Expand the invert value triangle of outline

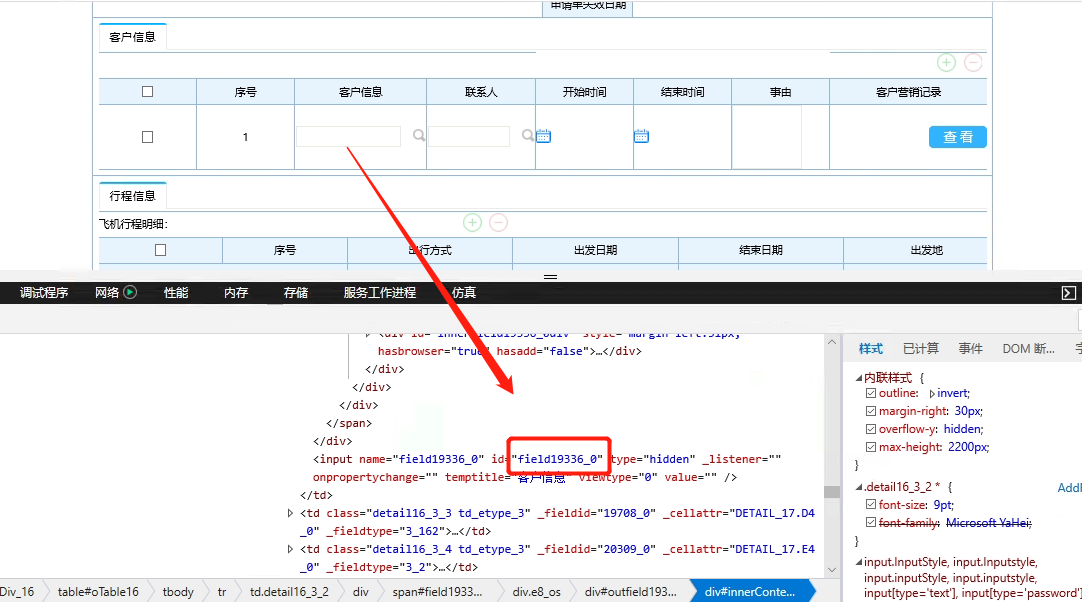pyautogui.click(x=932, y=394)
